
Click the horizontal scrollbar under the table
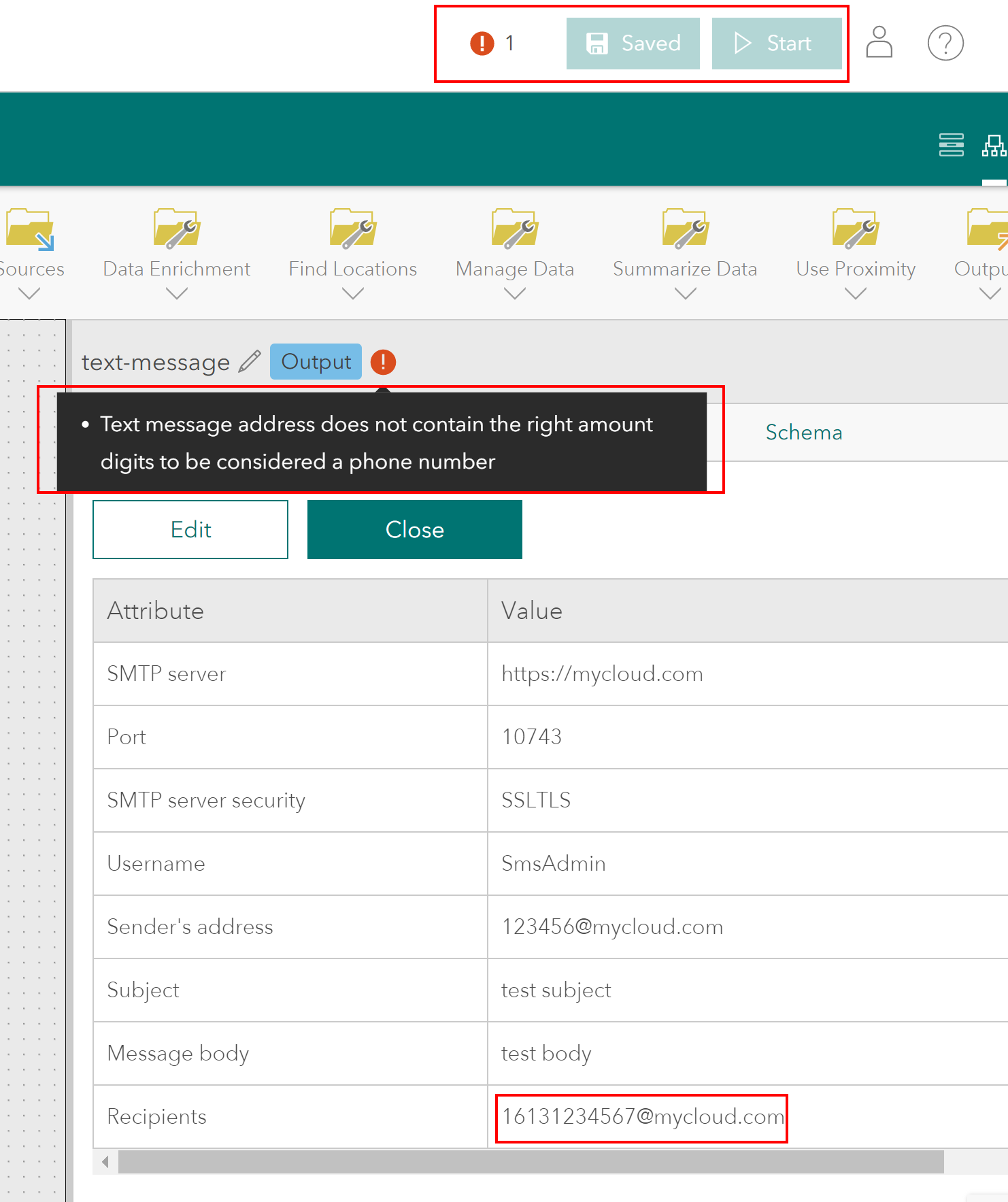click(531, 1162)
